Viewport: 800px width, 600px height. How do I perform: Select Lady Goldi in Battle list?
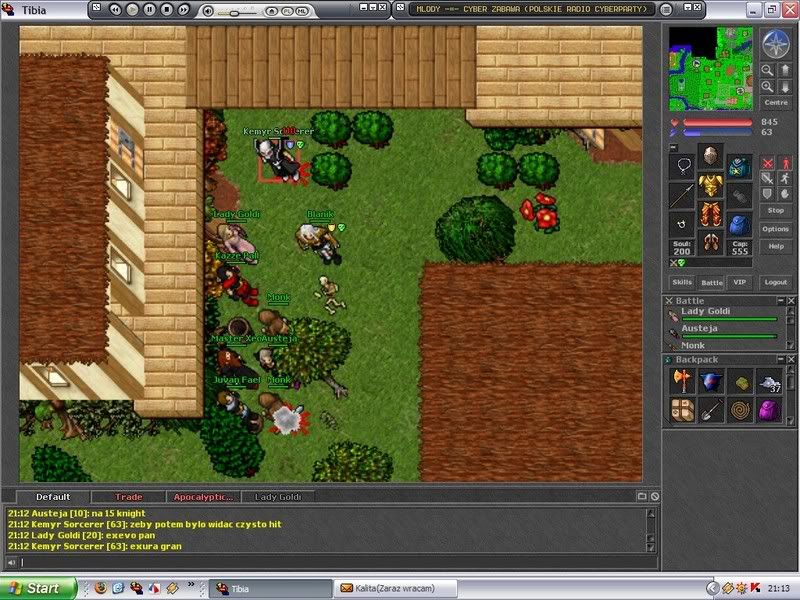[724, 314]
